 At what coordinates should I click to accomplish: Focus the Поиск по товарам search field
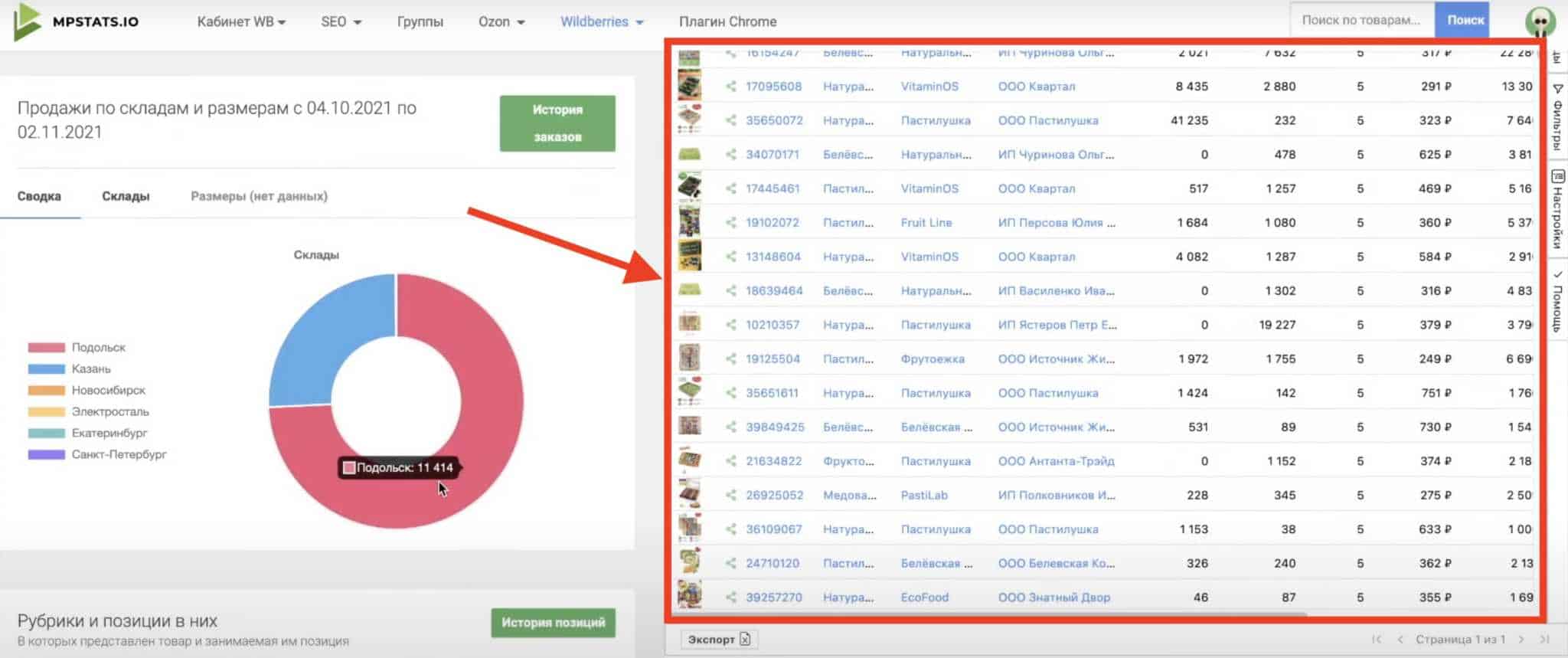[x=1363, y=21]
